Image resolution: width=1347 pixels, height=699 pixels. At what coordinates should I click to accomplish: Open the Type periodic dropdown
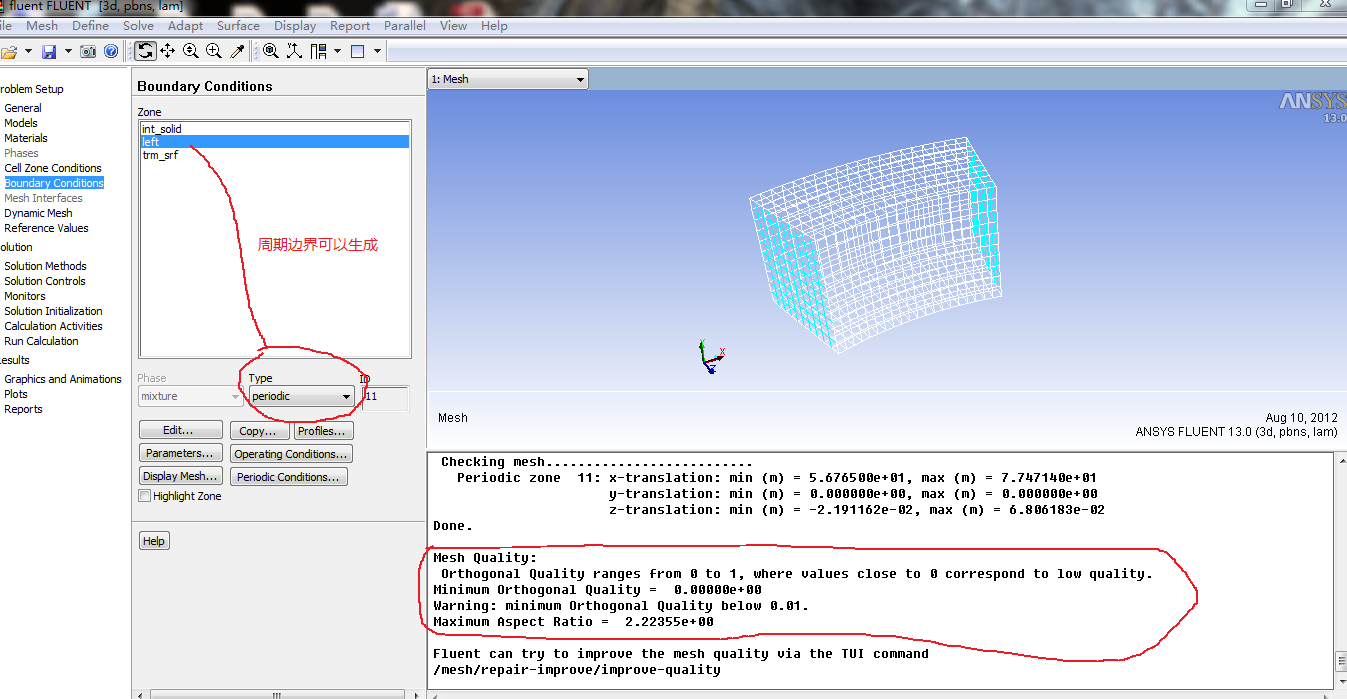click(301, 397)
